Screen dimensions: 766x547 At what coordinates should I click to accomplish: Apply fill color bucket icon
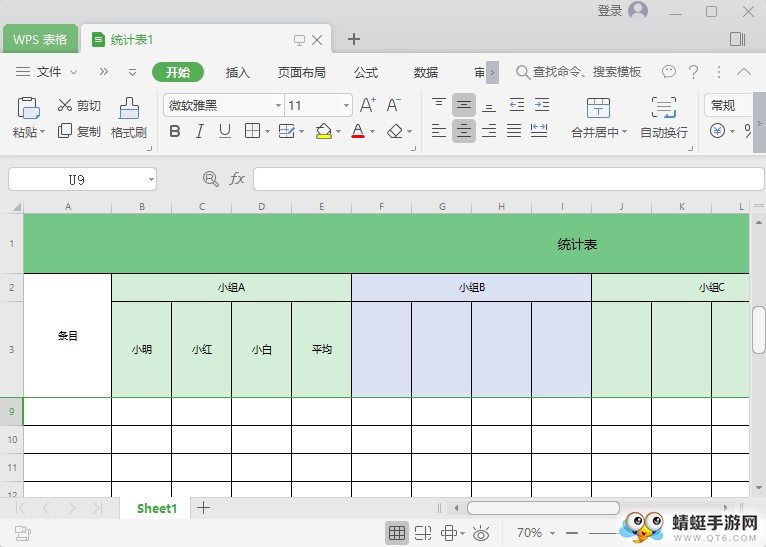tap(323, 131)
